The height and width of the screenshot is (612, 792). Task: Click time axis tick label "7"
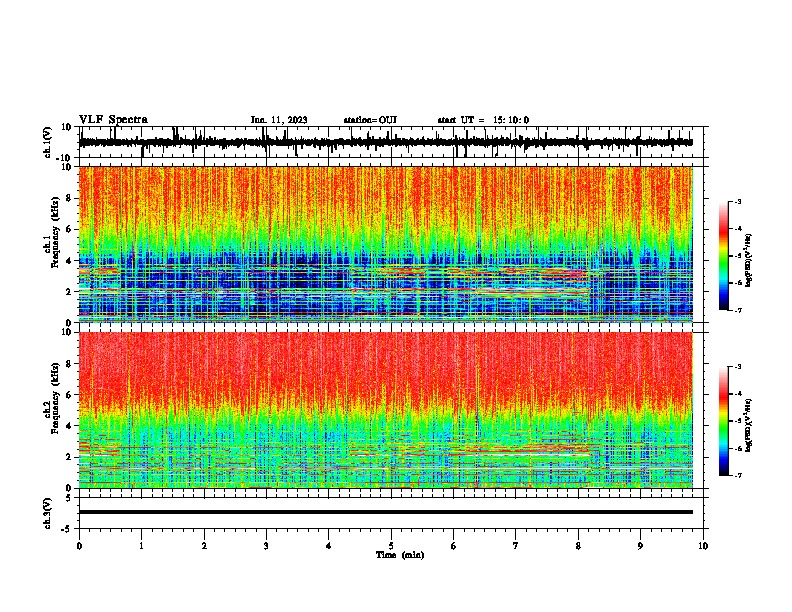pyautogui.click(x=516, y=546)
